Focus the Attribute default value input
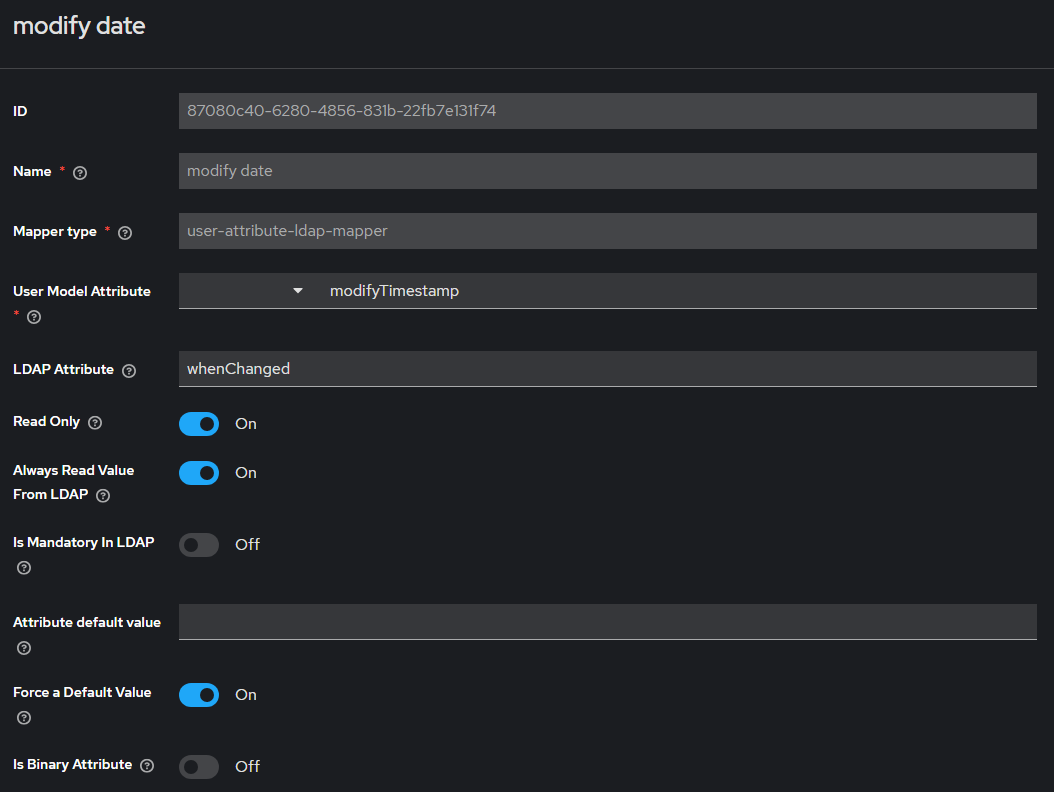Screen dimensions: 1054x792 [607, 621]
